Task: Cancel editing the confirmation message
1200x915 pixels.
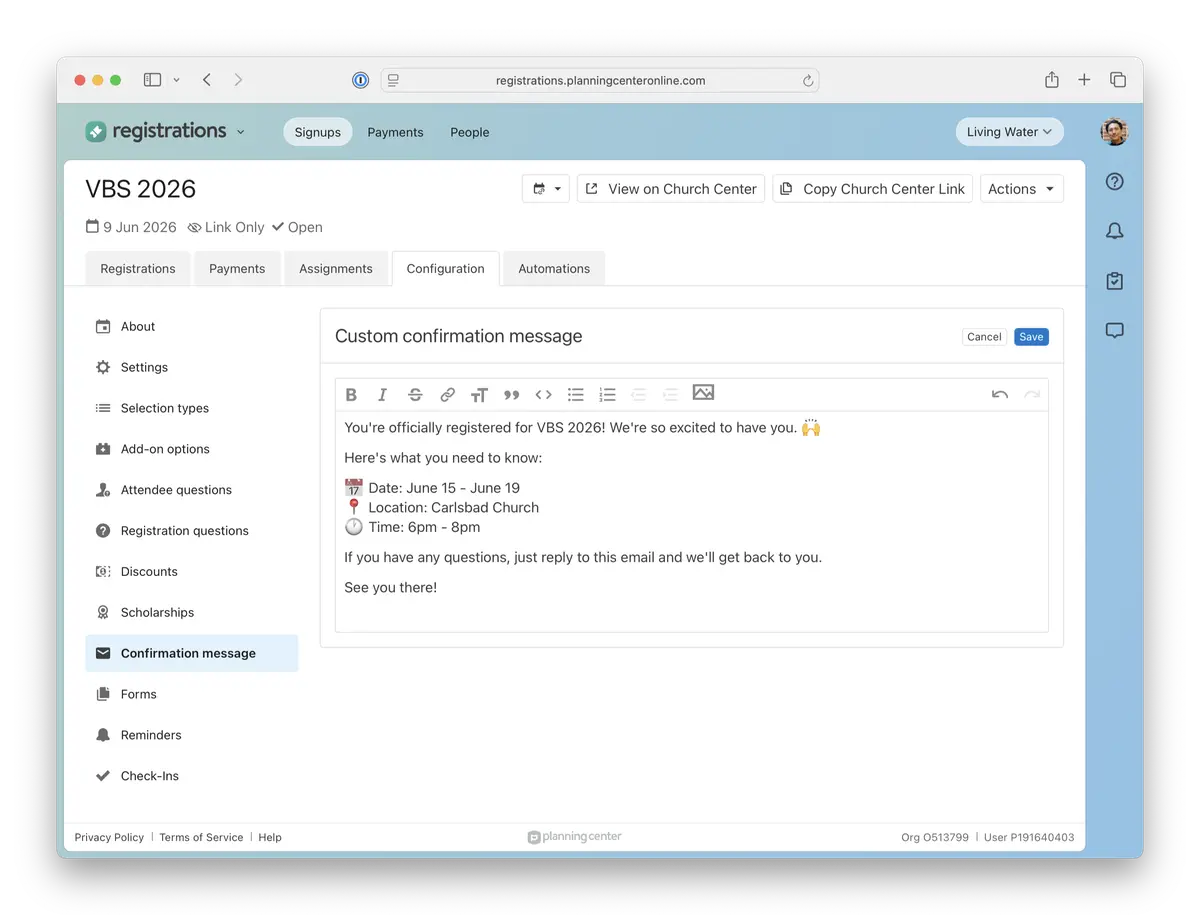Action: [984, 337]
